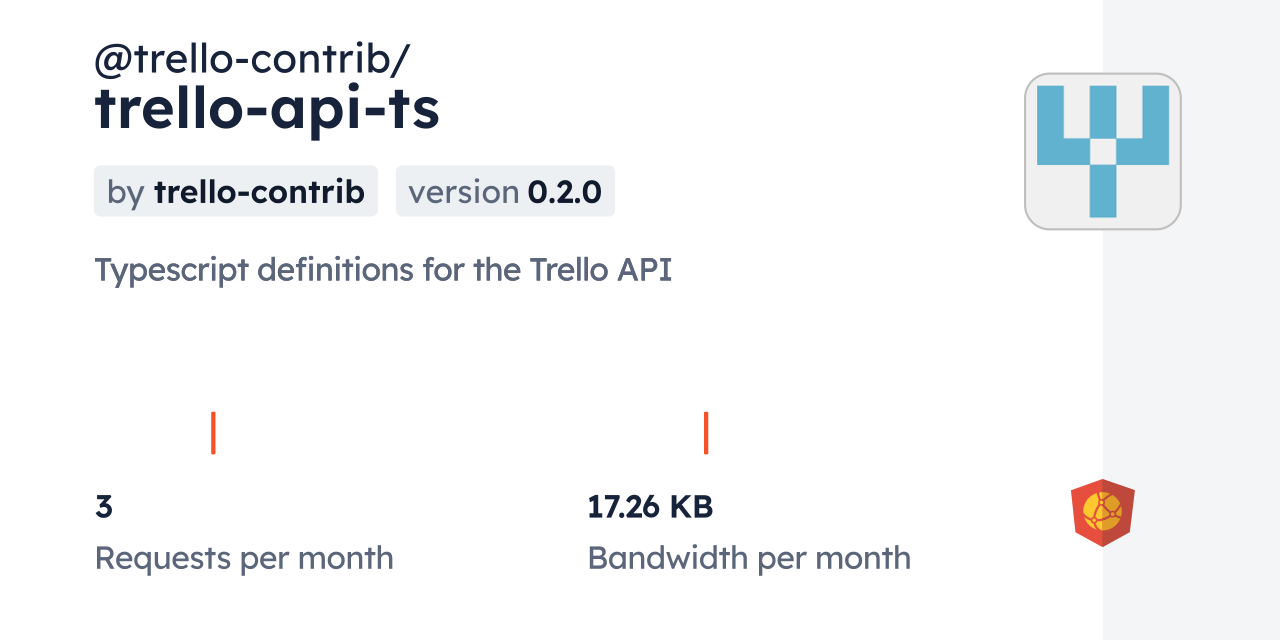
Task: Click the word "by" in the author badge
Action: [126, 191]
